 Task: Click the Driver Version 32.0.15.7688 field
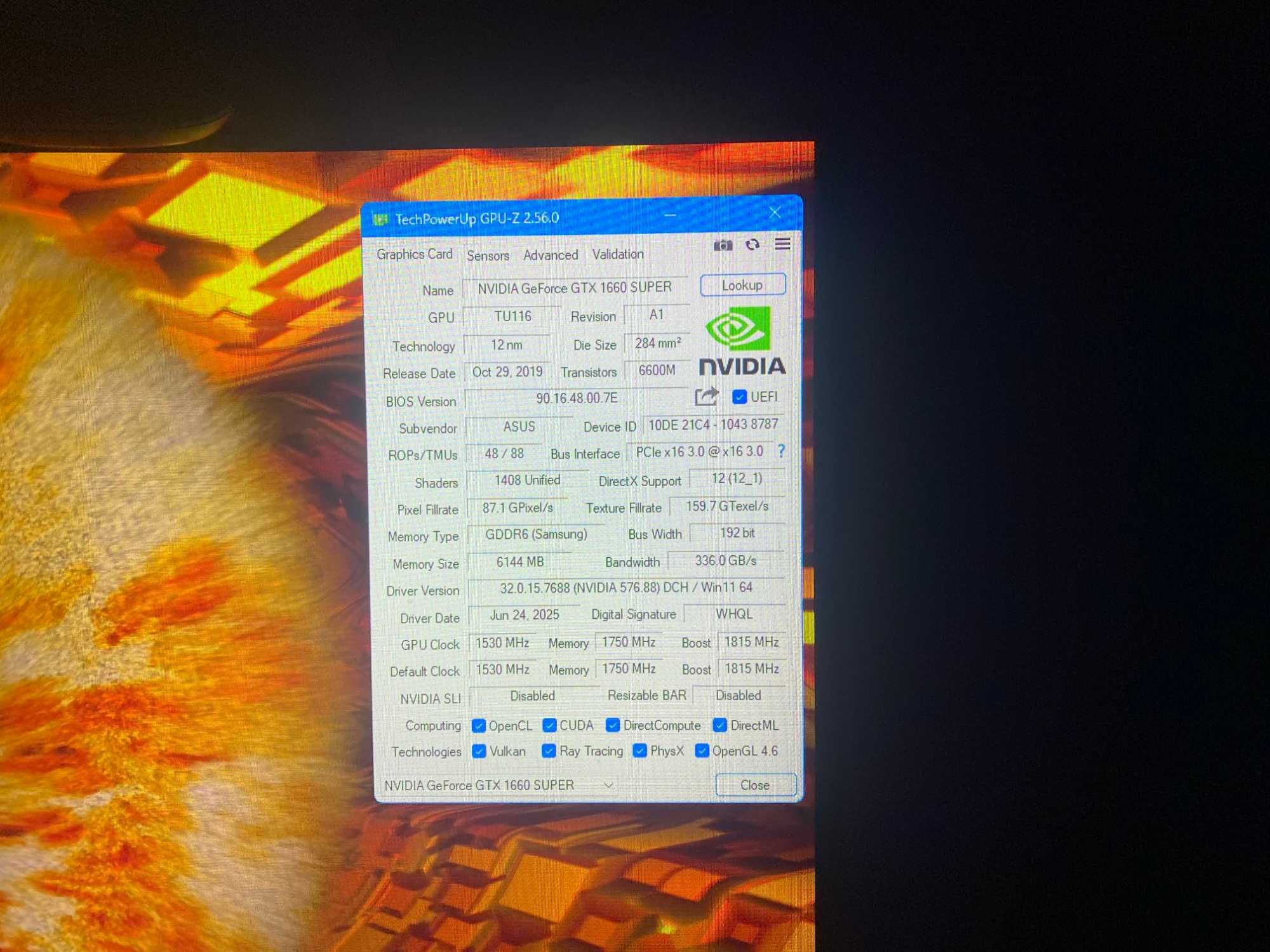tap(627, 588)
